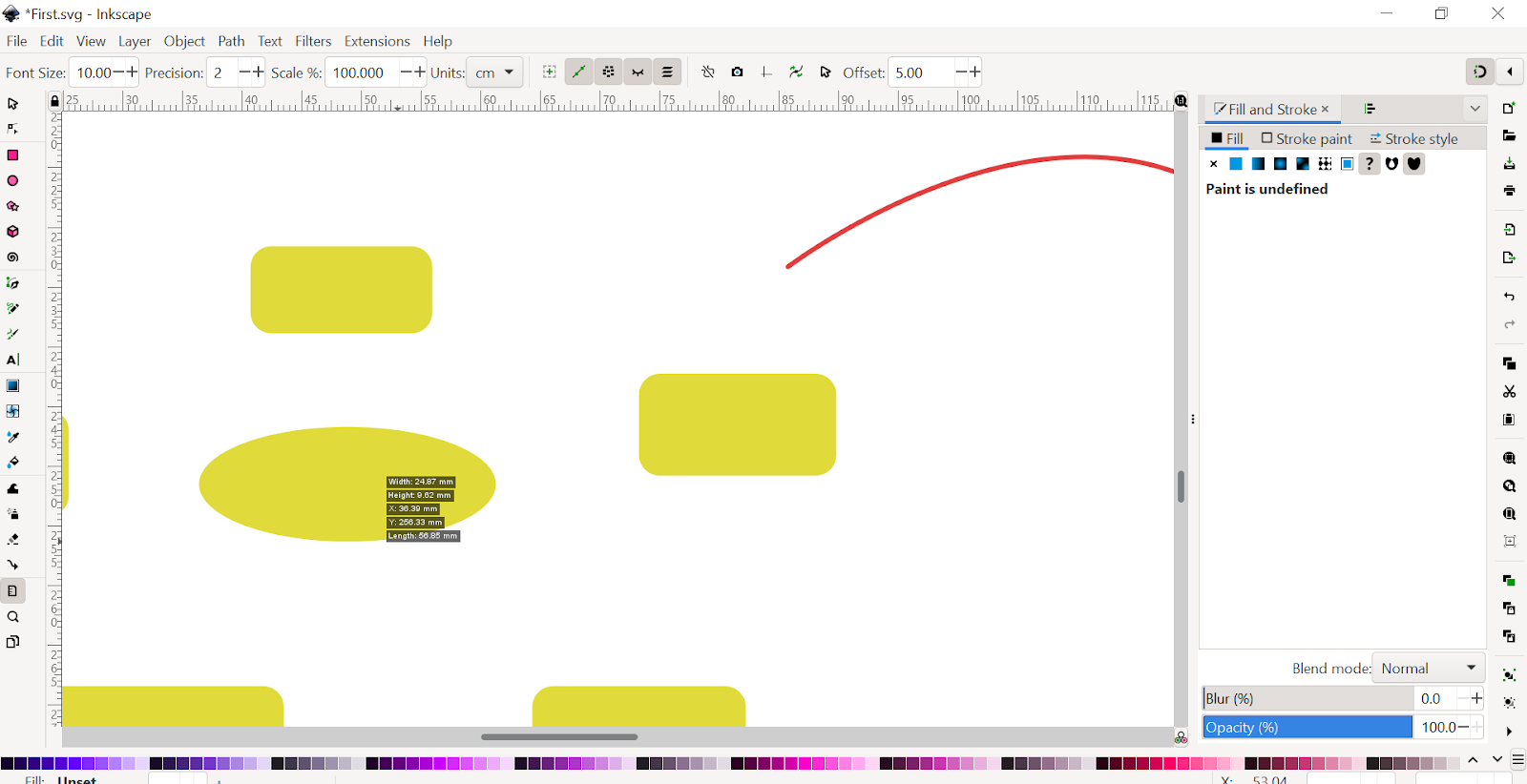Select the Selector arrow tool
Screen dimensions: 1527x784
pos(13,103)
